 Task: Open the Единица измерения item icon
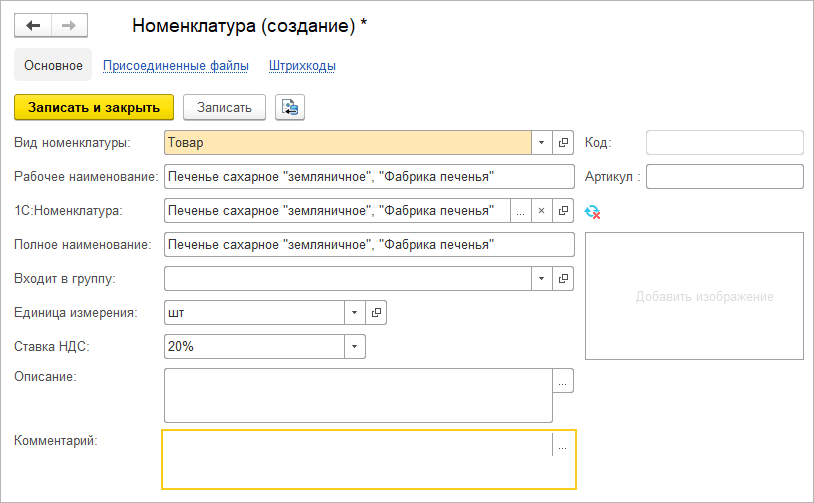(x=376, y=313)
